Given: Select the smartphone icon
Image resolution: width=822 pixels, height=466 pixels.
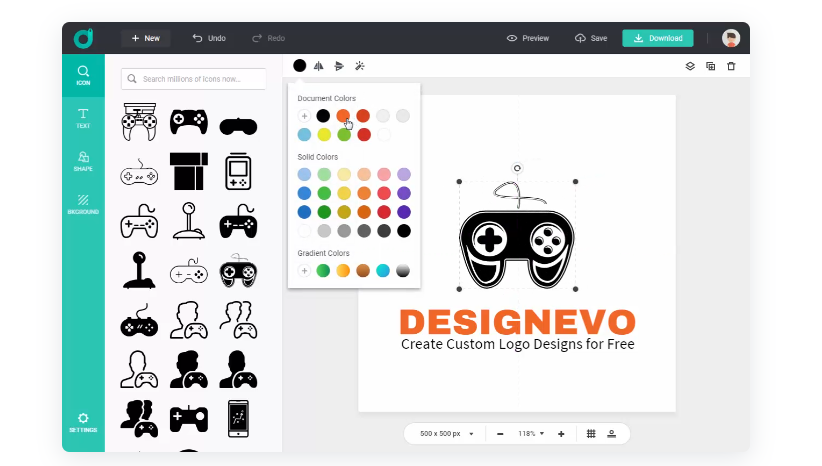Looking at the screenshot, I should point(239,419).
